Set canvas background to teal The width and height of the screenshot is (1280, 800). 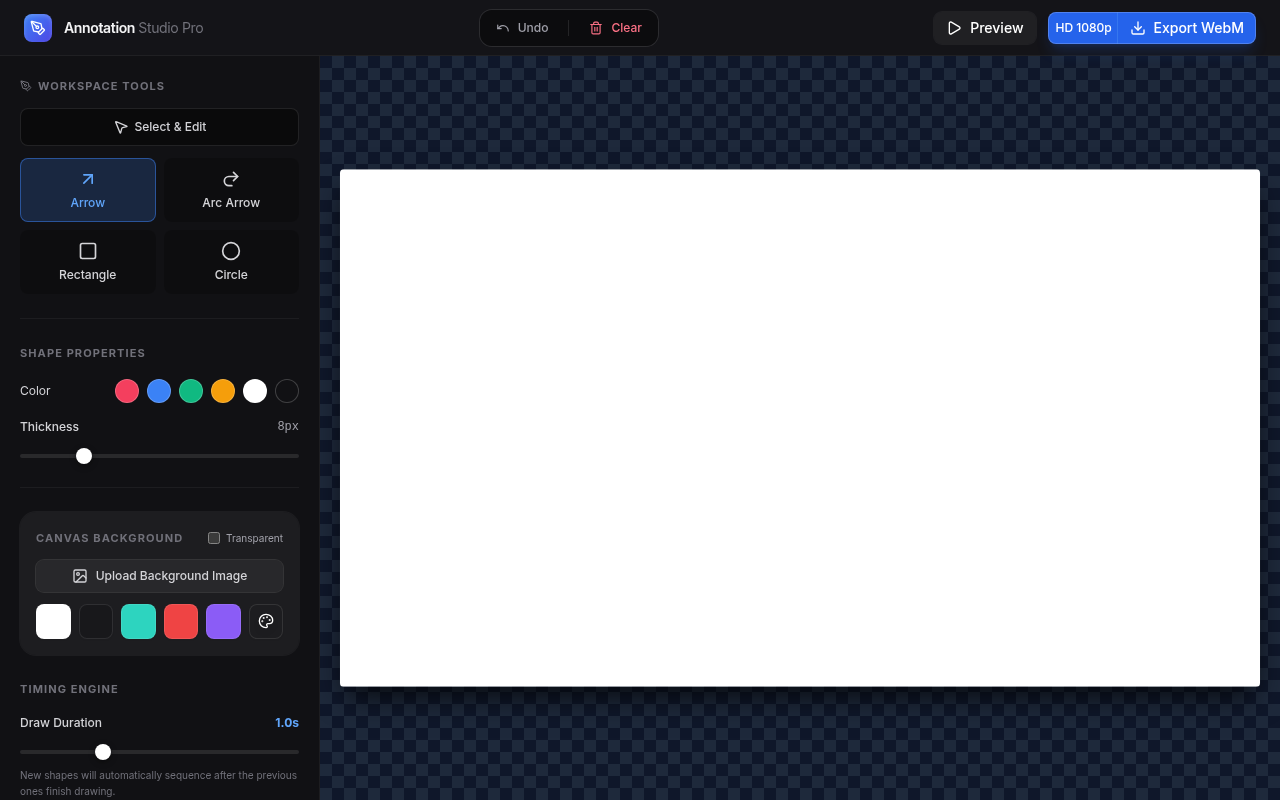click(138, 621)
